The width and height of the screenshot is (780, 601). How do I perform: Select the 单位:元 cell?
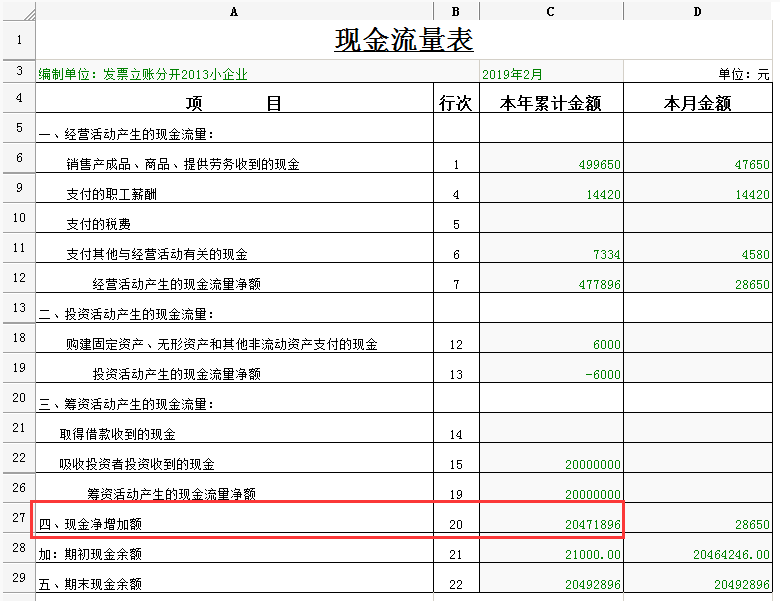tap(743, 75)
